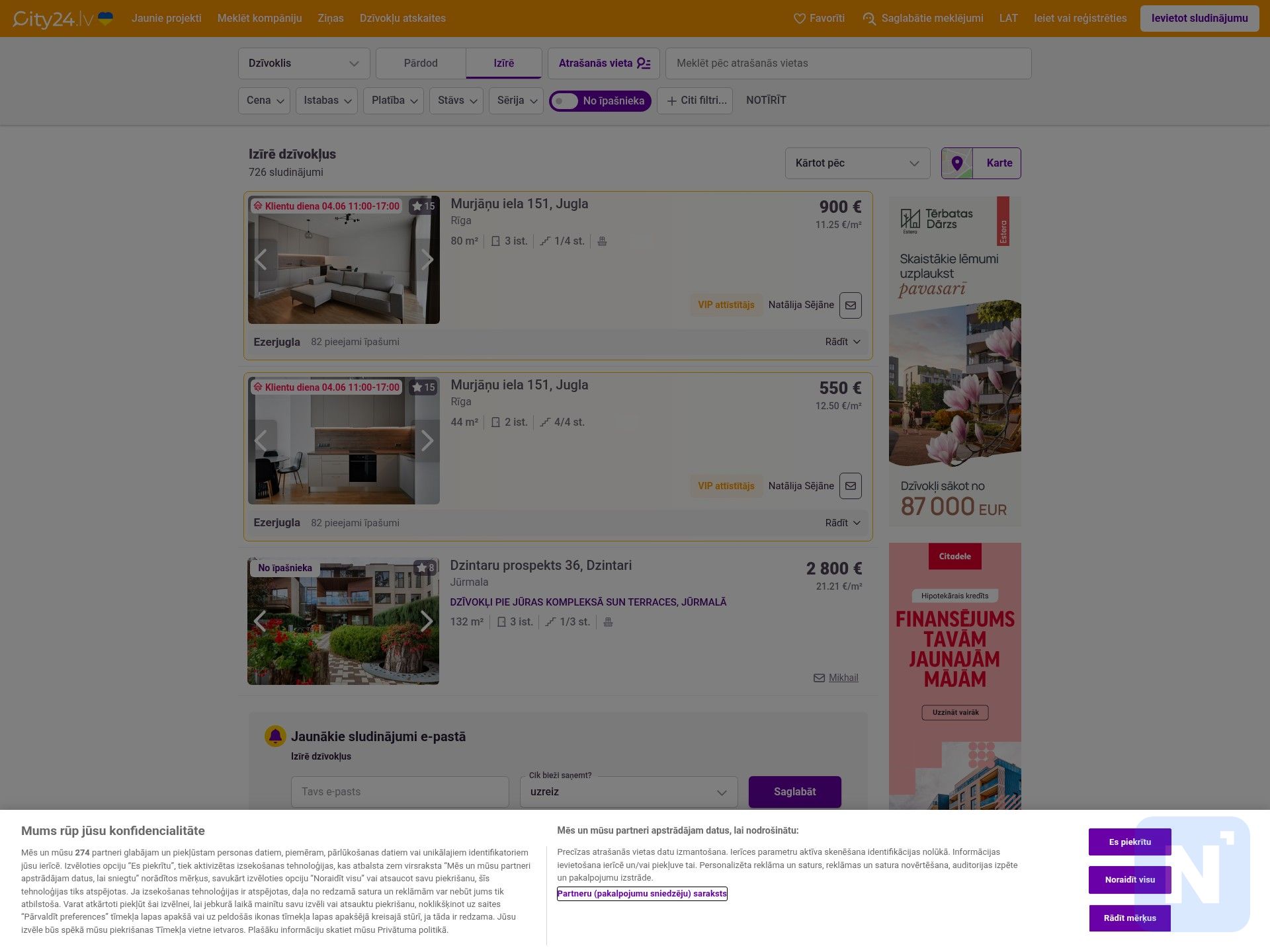Click floor stairs icon on 4/4 st. listing

(545, 422)
